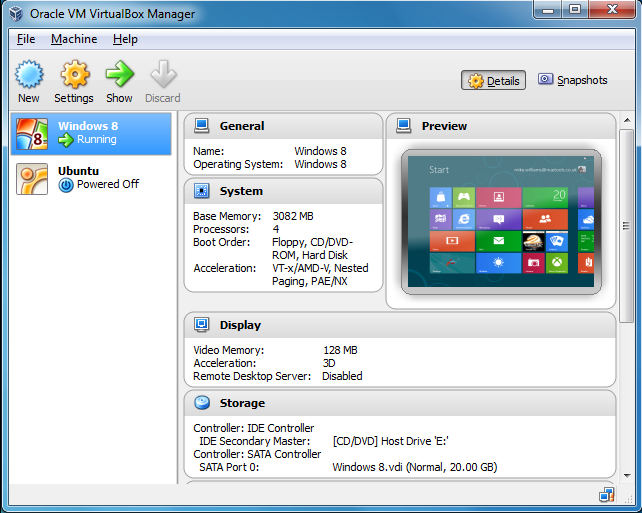Image resolution: width=642 pixels, height=513 pixels.
Task: Select the Ubuntu virtual machine
Action: point(92,178)
